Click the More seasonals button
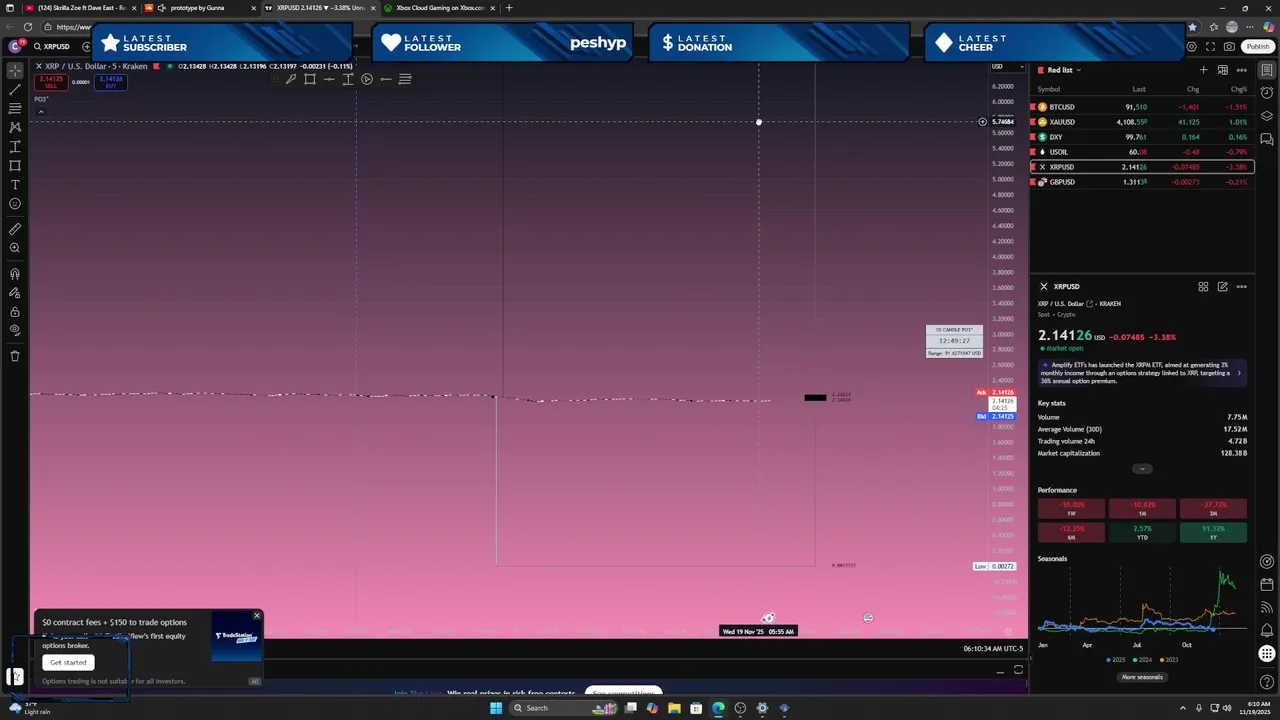The image size is (1280, 720). pos(1142,677)
